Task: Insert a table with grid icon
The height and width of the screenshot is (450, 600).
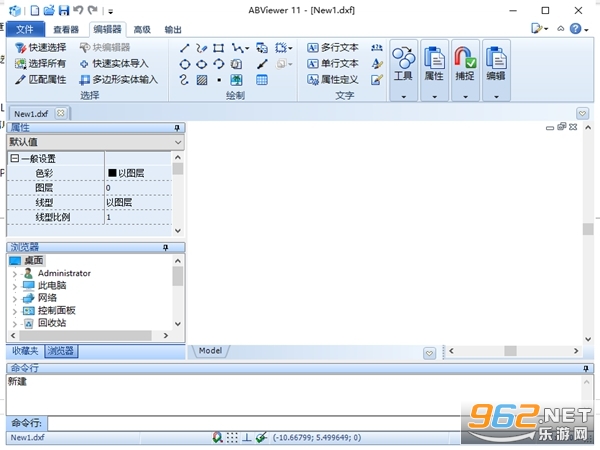Action: click(262, 80)
